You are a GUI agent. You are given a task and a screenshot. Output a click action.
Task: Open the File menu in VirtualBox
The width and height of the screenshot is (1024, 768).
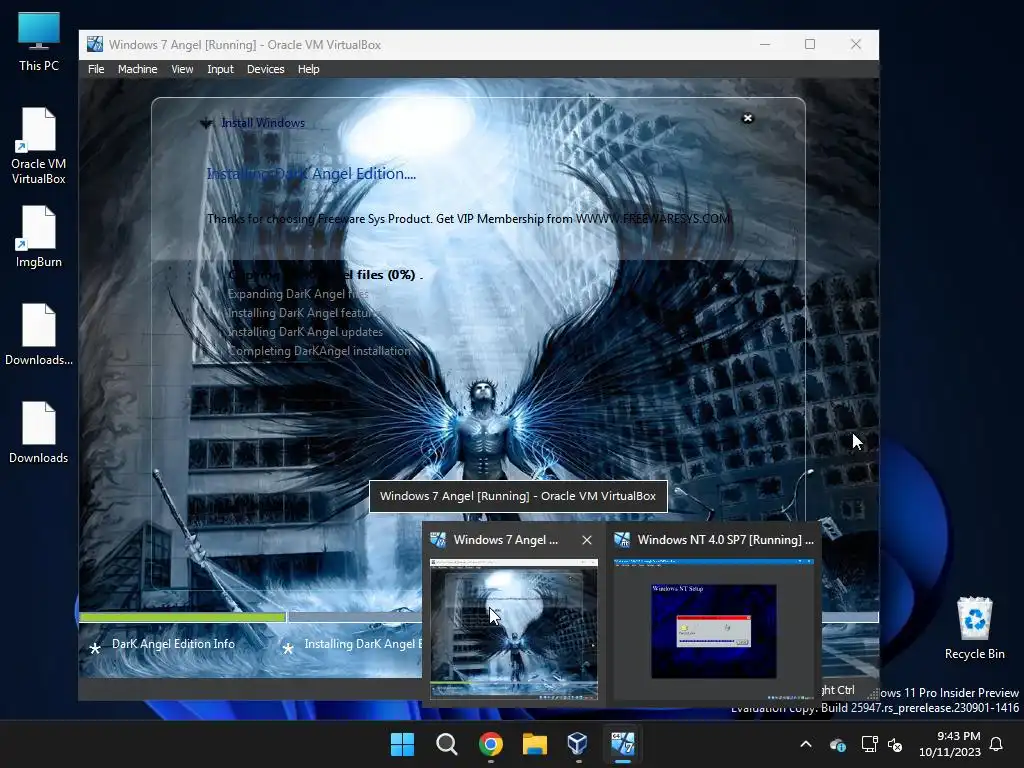(x=96, y=69)
